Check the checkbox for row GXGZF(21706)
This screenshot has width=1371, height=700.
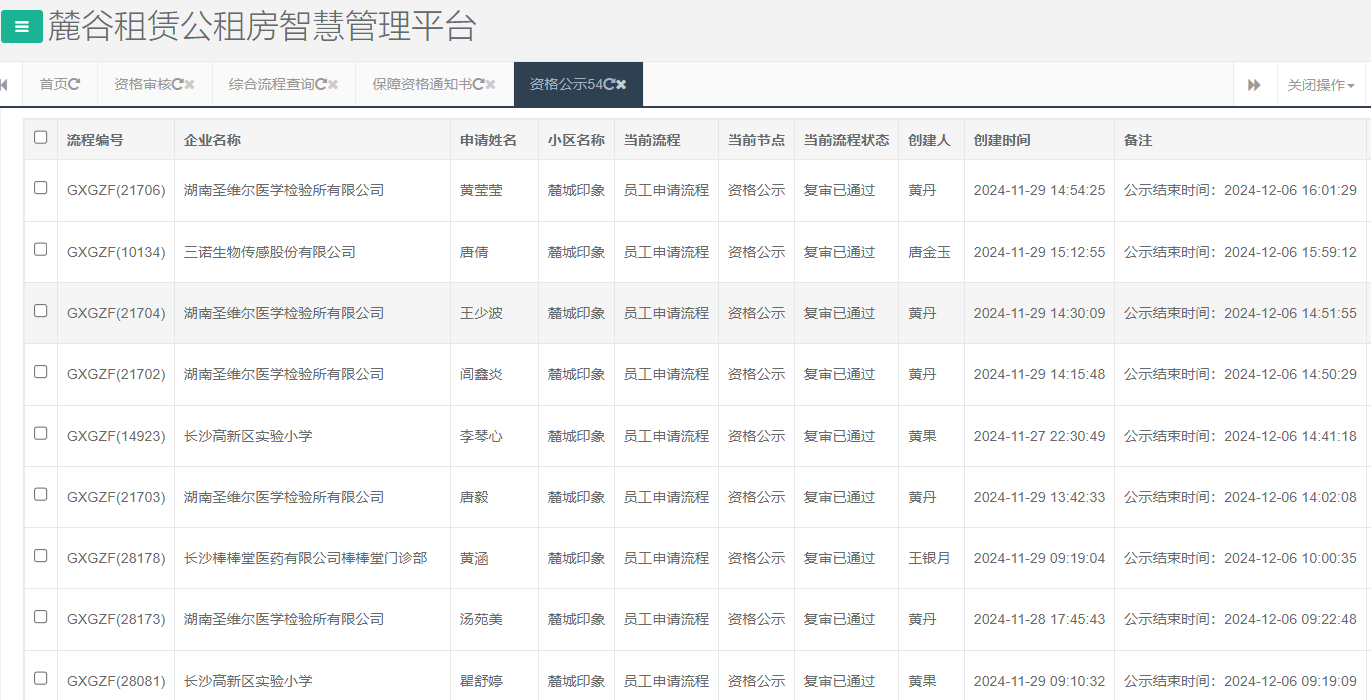coord(40,190)
